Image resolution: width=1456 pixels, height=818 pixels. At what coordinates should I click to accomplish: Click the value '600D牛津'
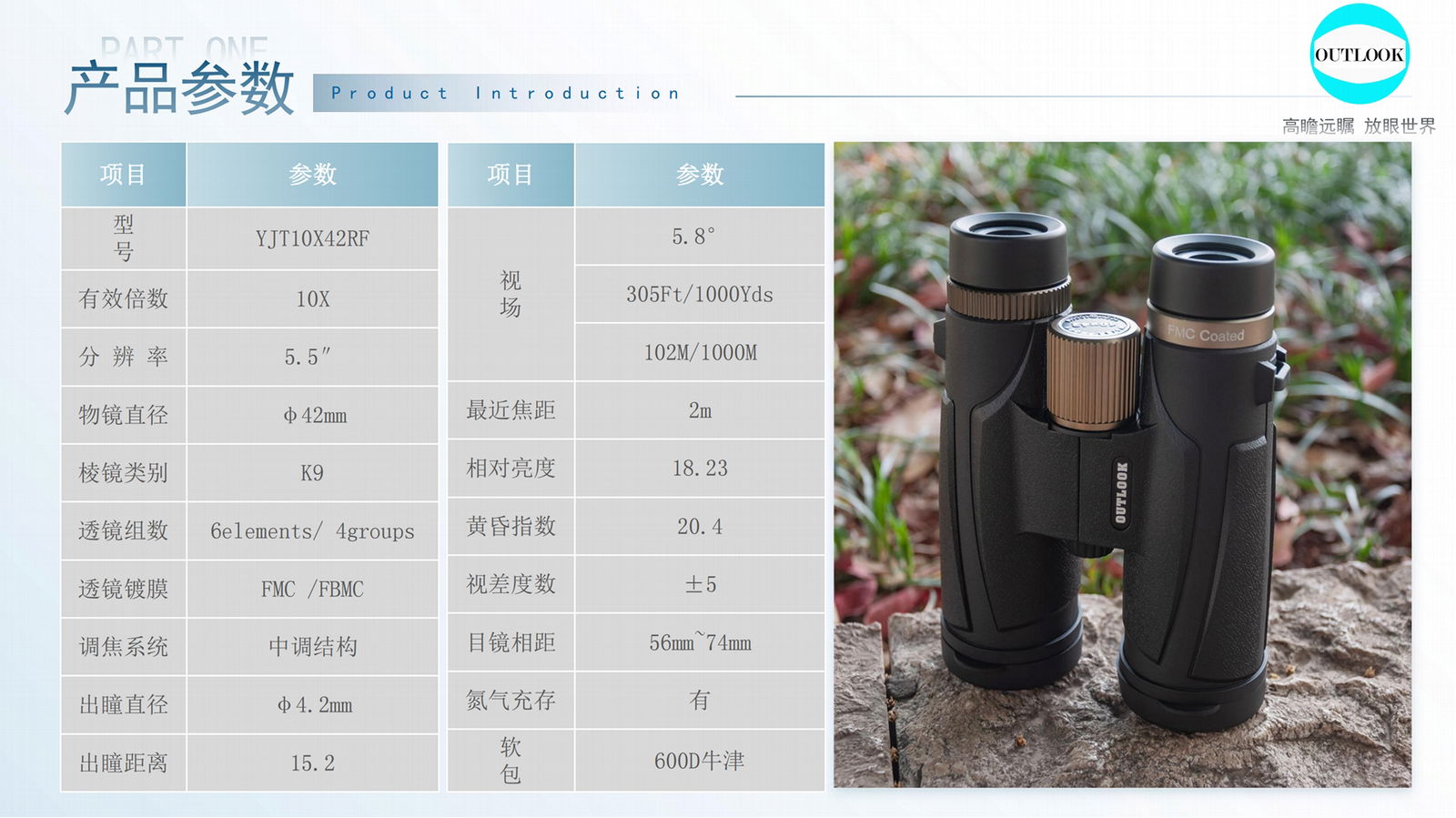[x=700, y=760]
